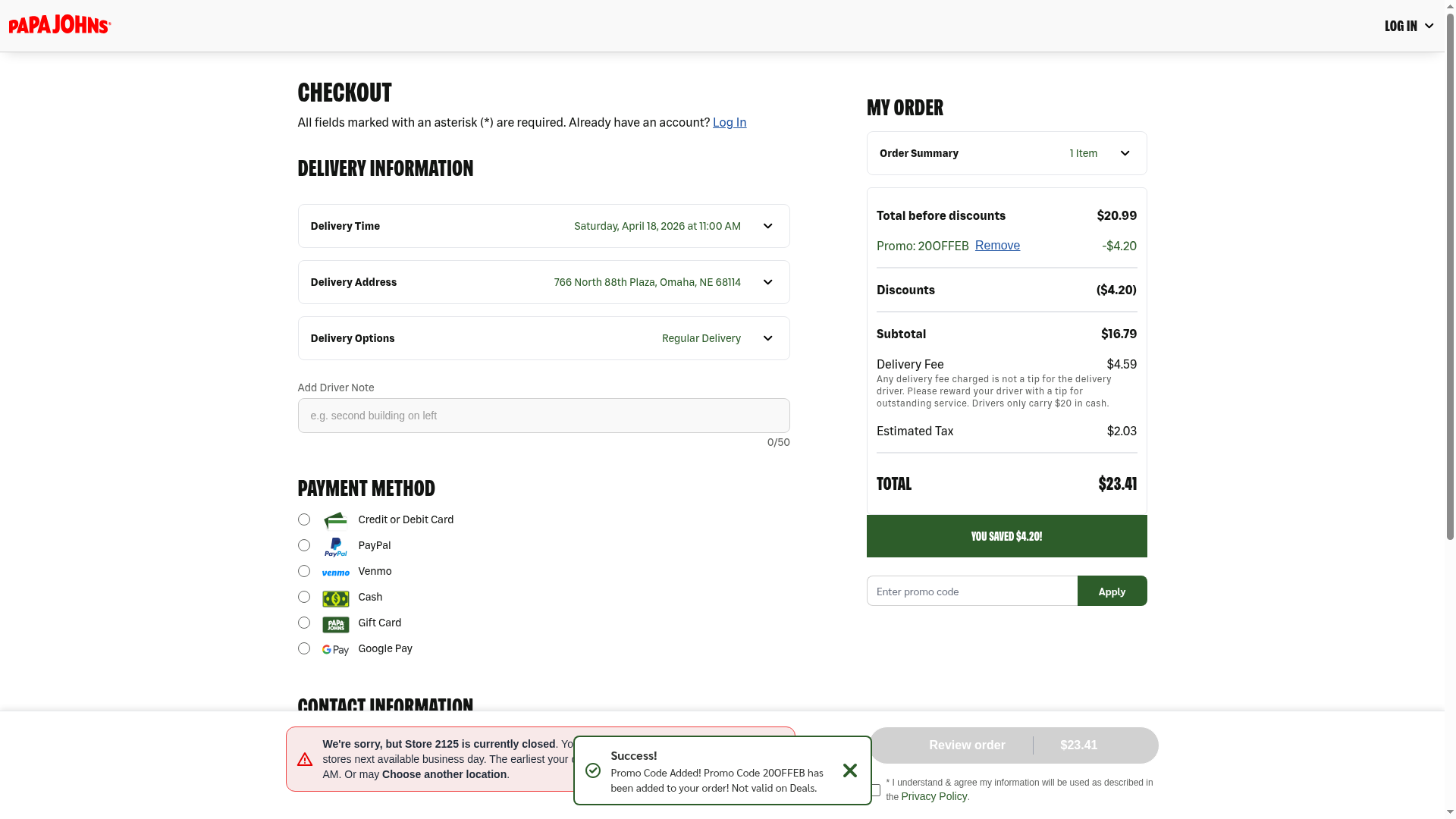Image resolution: width=1456 pixels, height=819 pixels.
Task: Expand the Delivery Address chevron
Action: click(768, 282)
